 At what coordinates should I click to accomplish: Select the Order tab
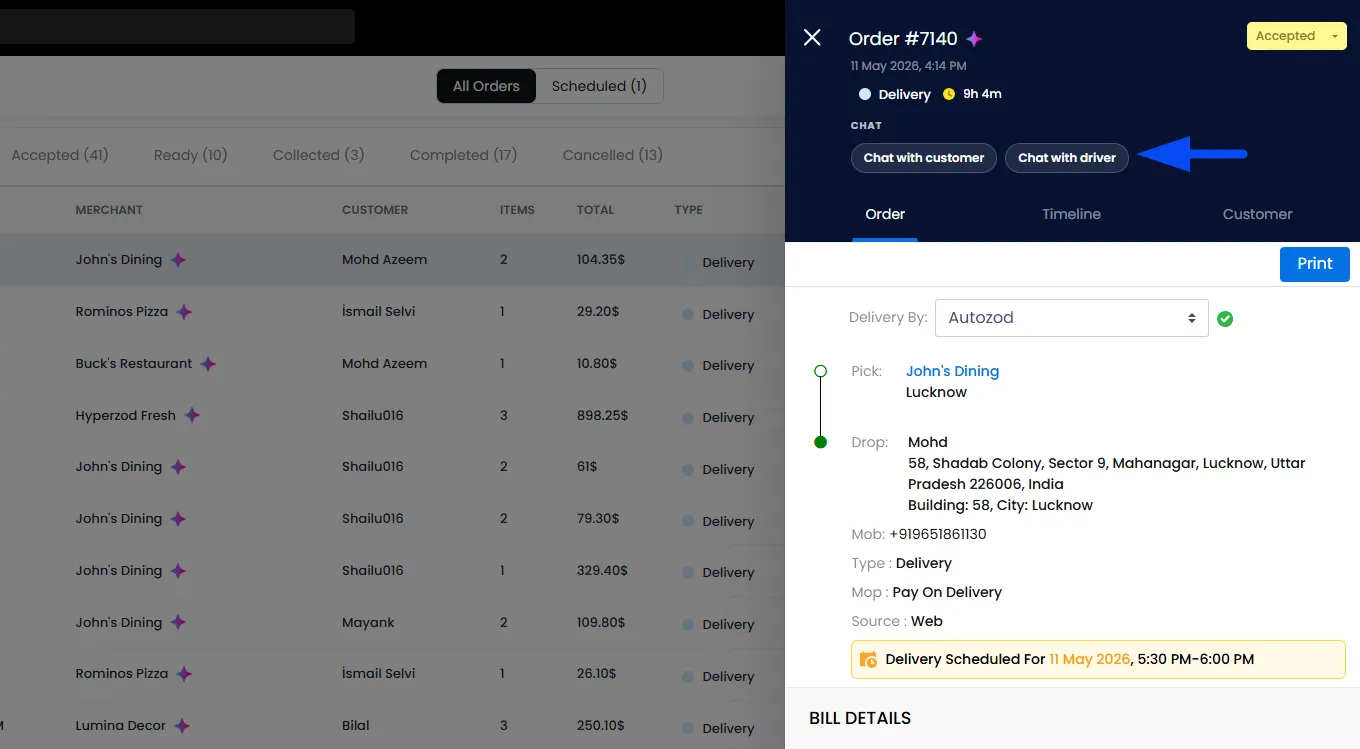tap(885, 214)
